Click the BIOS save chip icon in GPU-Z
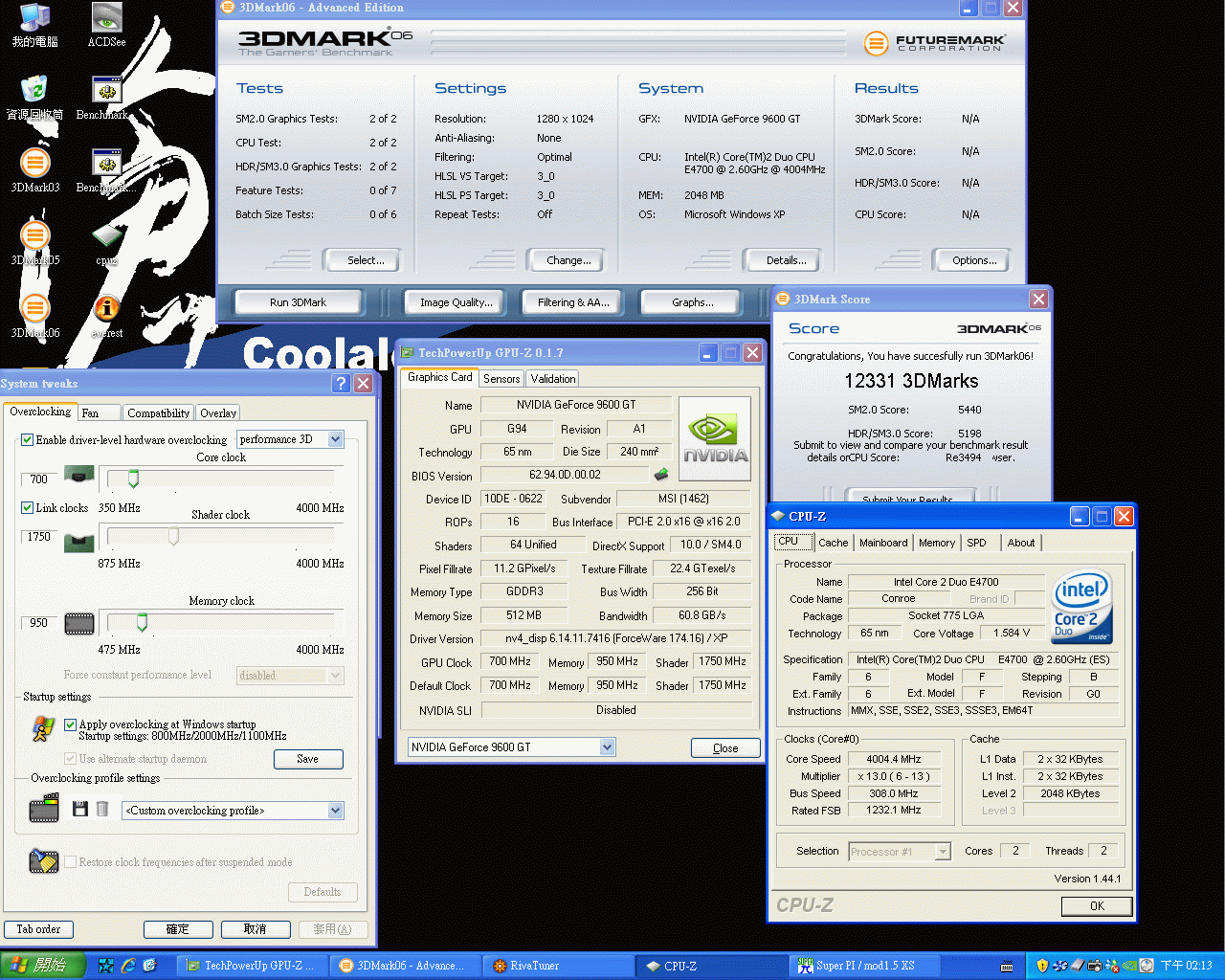Viewport: 1225px width, 980px height. coord(661,474)
